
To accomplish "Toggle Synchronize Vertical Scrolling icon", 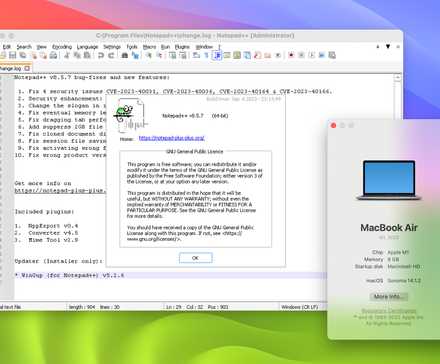I will (x=172, y=55).
